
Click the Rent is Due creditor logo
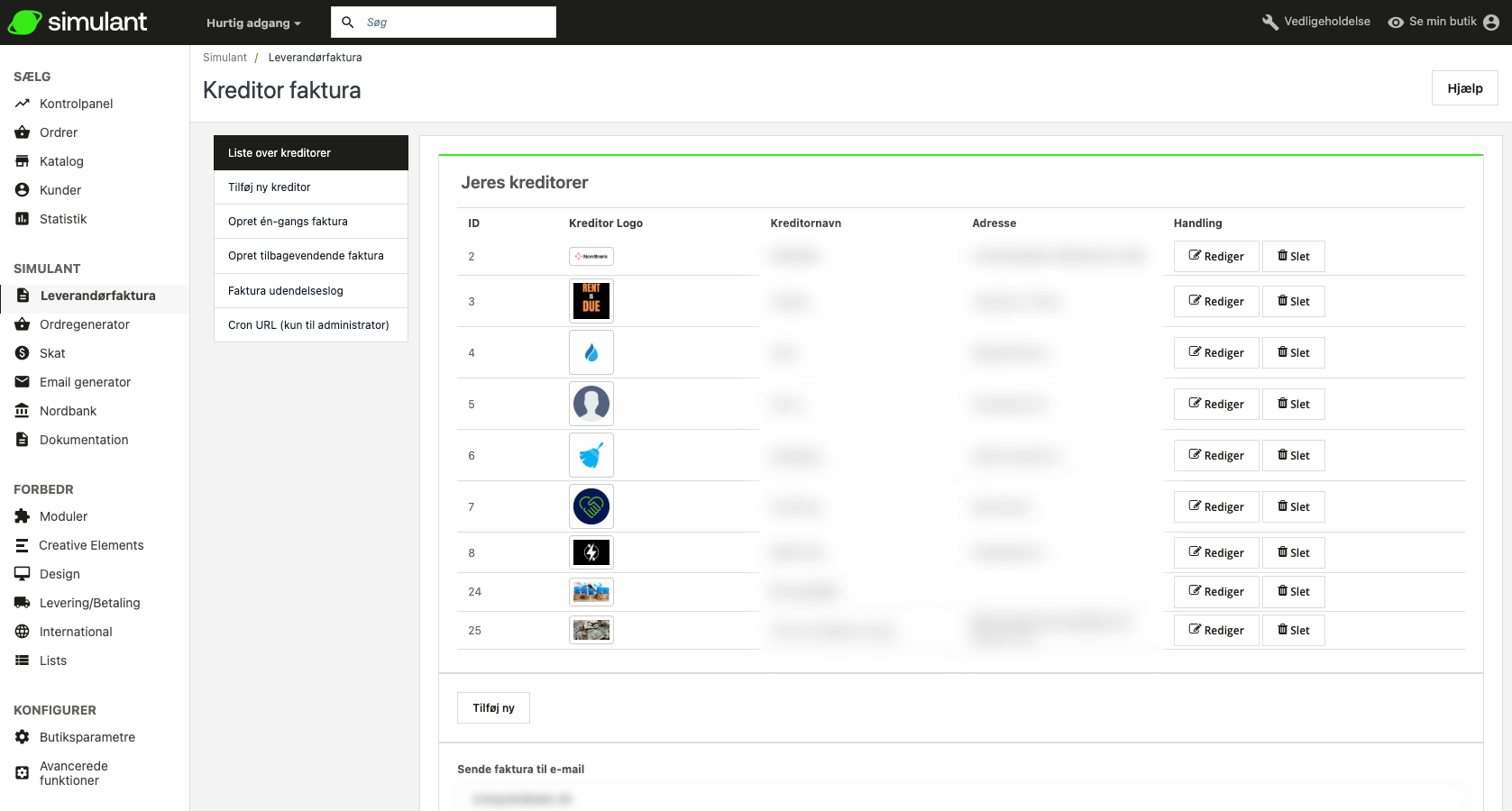tap(591, 301)
